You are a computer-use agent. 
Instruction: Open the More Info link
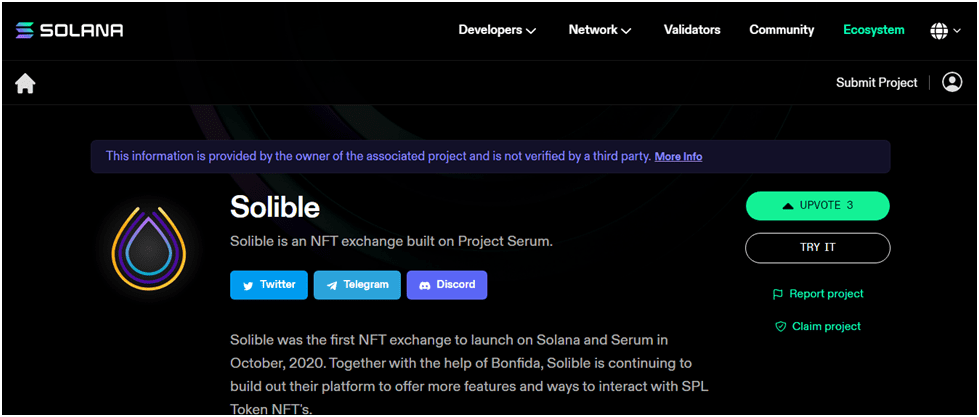[x=678, y=157]
